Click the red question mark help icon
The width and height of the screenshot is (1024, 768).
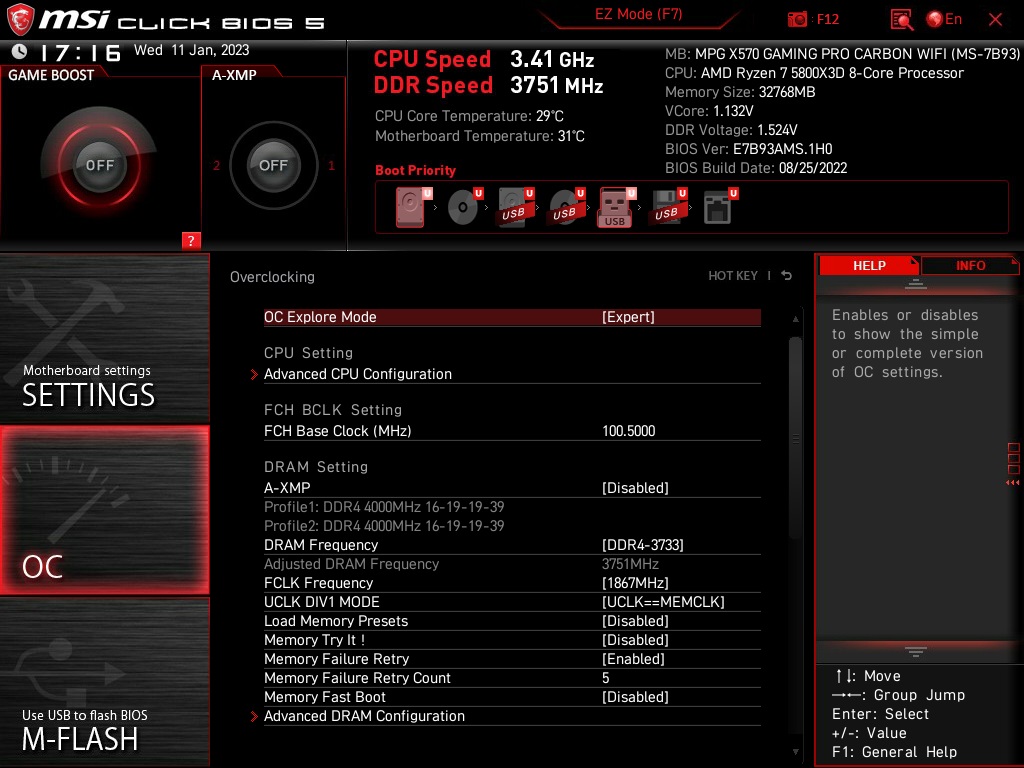(191, 240)
